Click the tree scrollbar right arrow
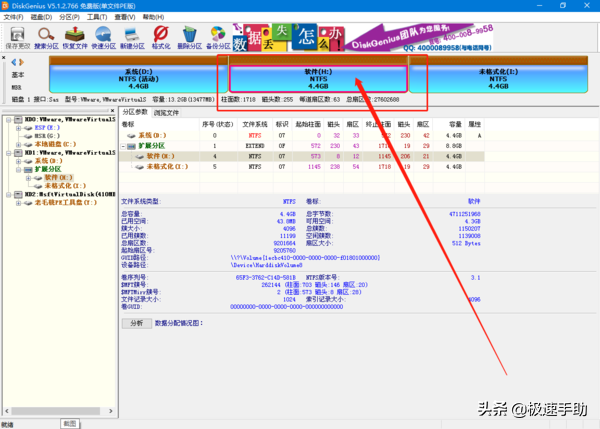 click(x=111, y=411)
